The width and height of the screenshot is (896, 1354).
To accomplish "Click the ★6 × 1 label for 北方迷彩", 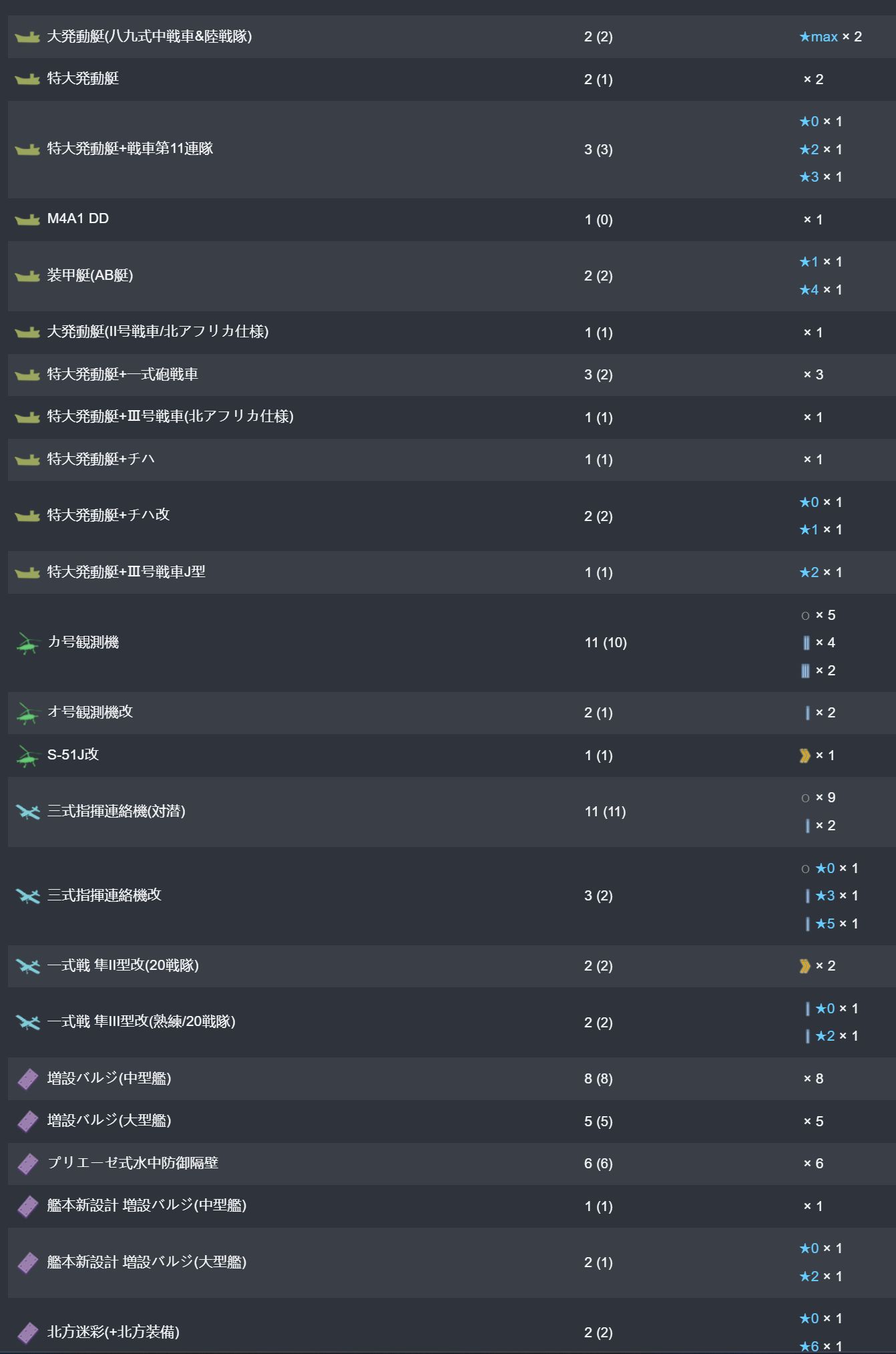I will click(821, 1346).
